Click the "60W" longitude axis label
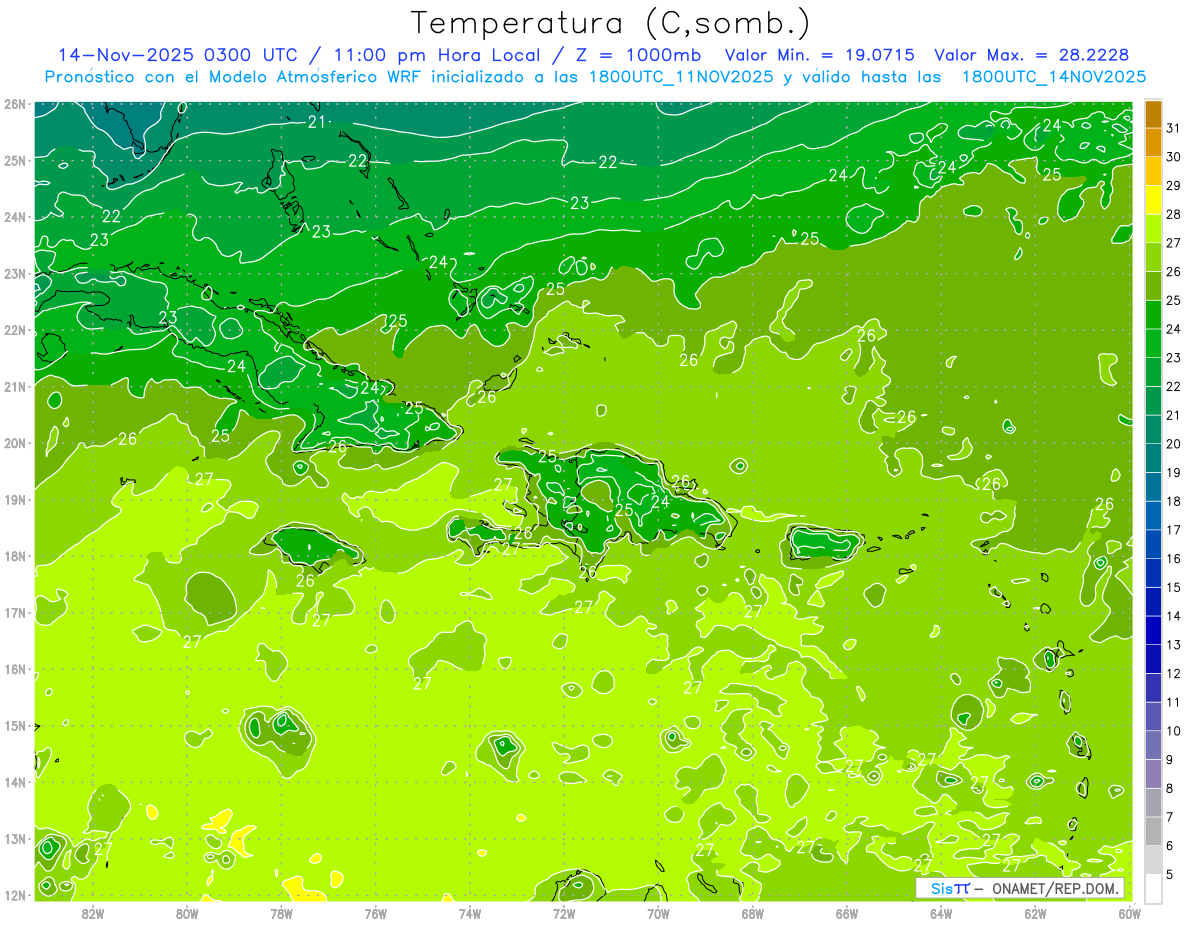Viewport: 1200px width, 927px height. (1130, 913)
